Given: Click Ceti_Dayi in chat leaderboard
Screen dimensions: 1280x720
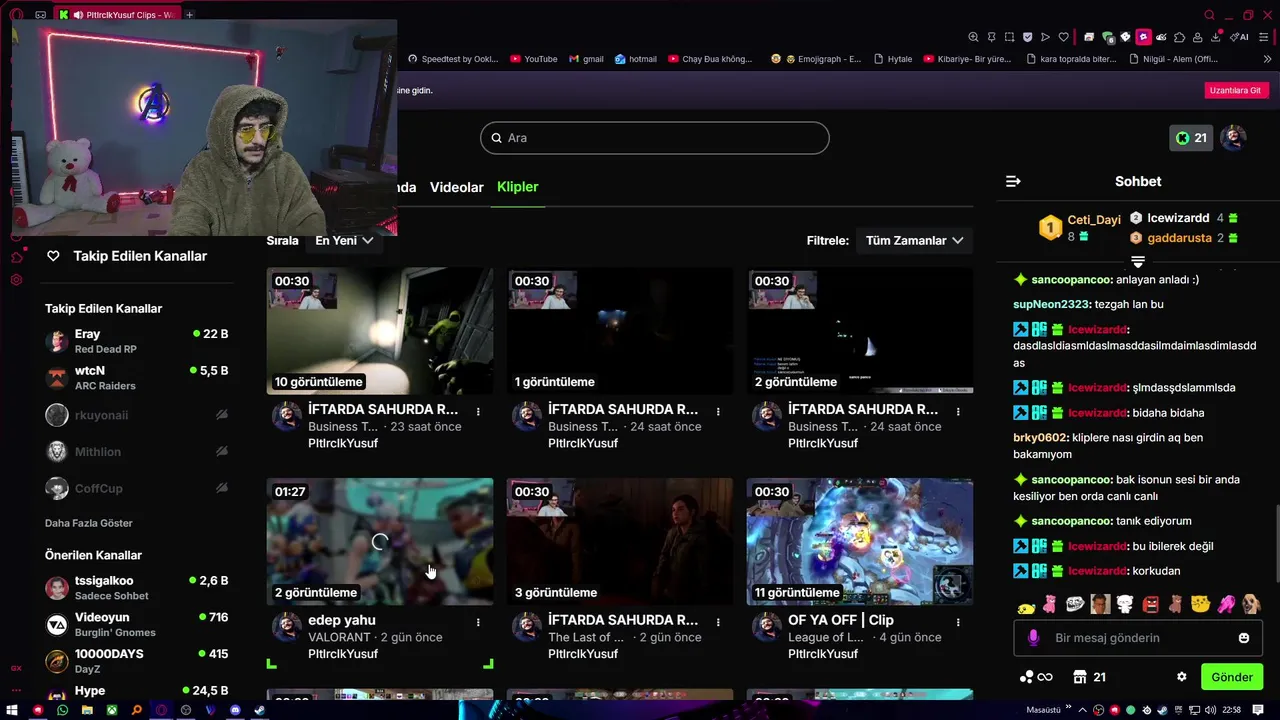Looking at the screenshot, I should [x=1094, y=220].
